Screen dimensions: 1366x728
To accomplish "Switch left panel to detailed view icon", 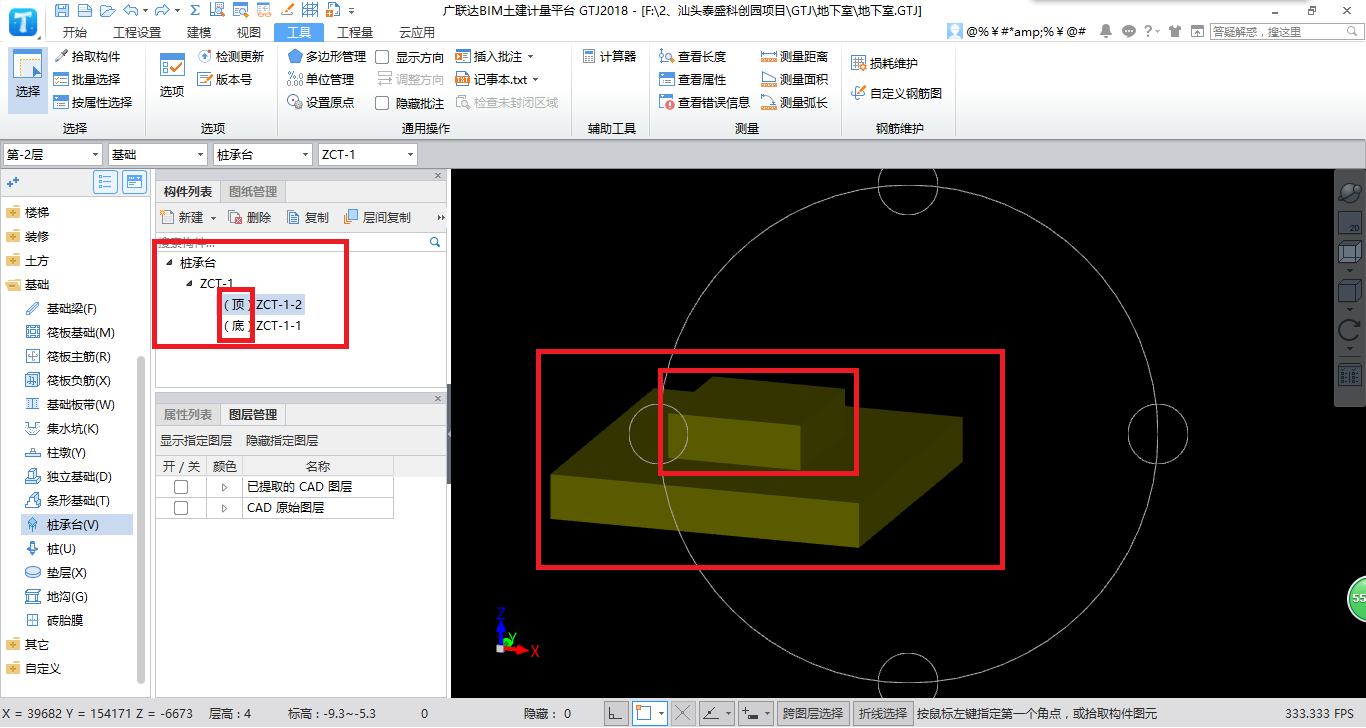I will (x=134, y=182).
